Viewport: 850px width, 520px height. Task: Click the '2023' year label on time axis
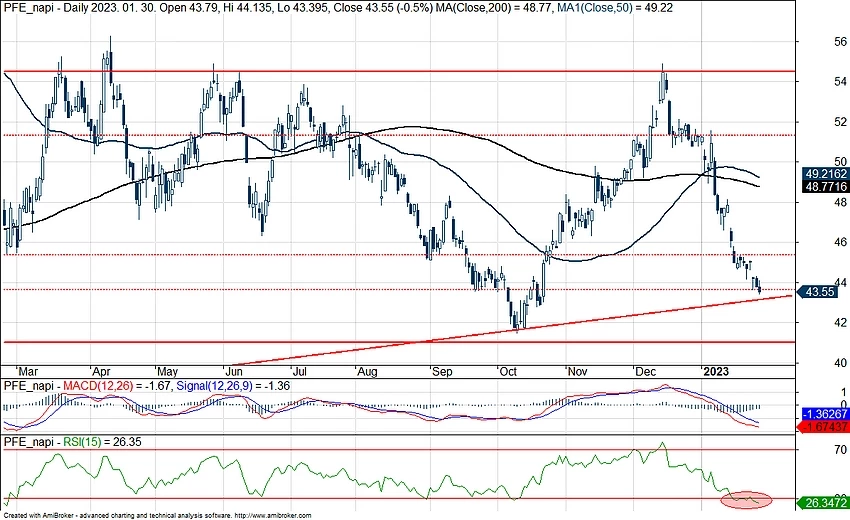click(716, 372)
